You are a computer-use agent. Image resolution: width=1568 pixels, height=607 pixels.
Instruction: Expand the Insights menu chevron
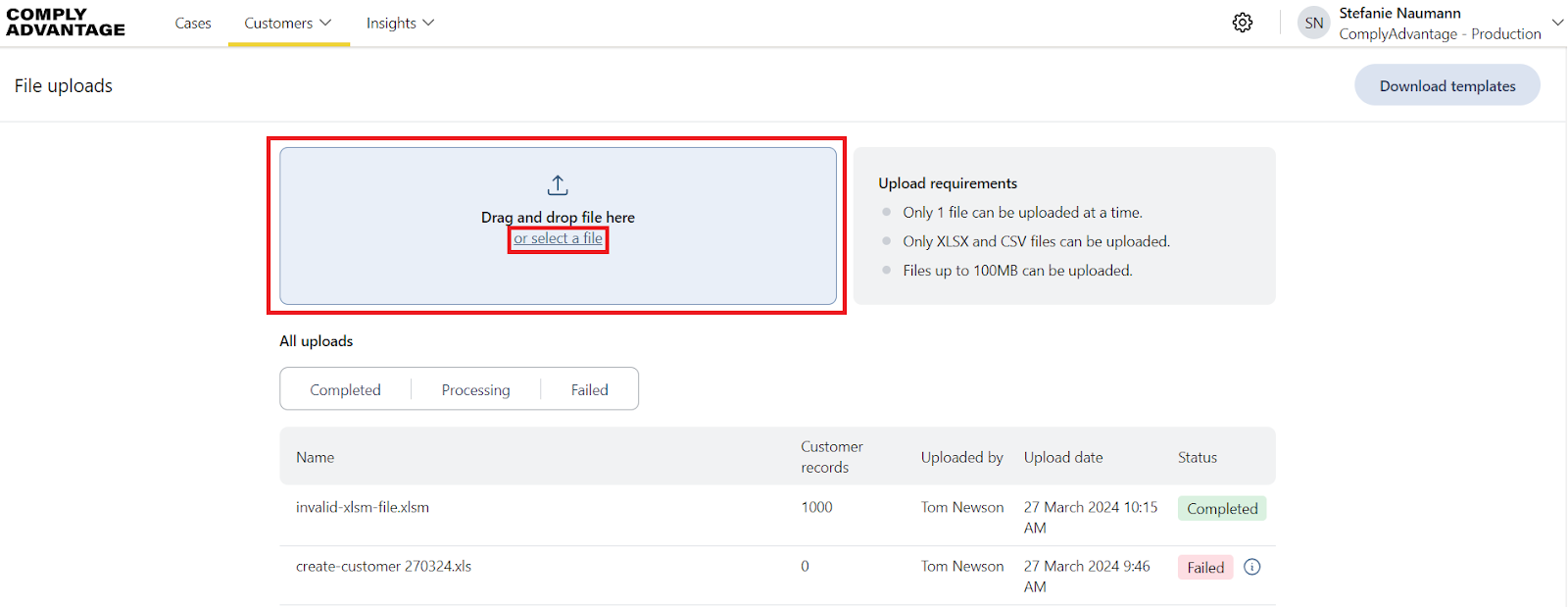click(x=428, y=23)
